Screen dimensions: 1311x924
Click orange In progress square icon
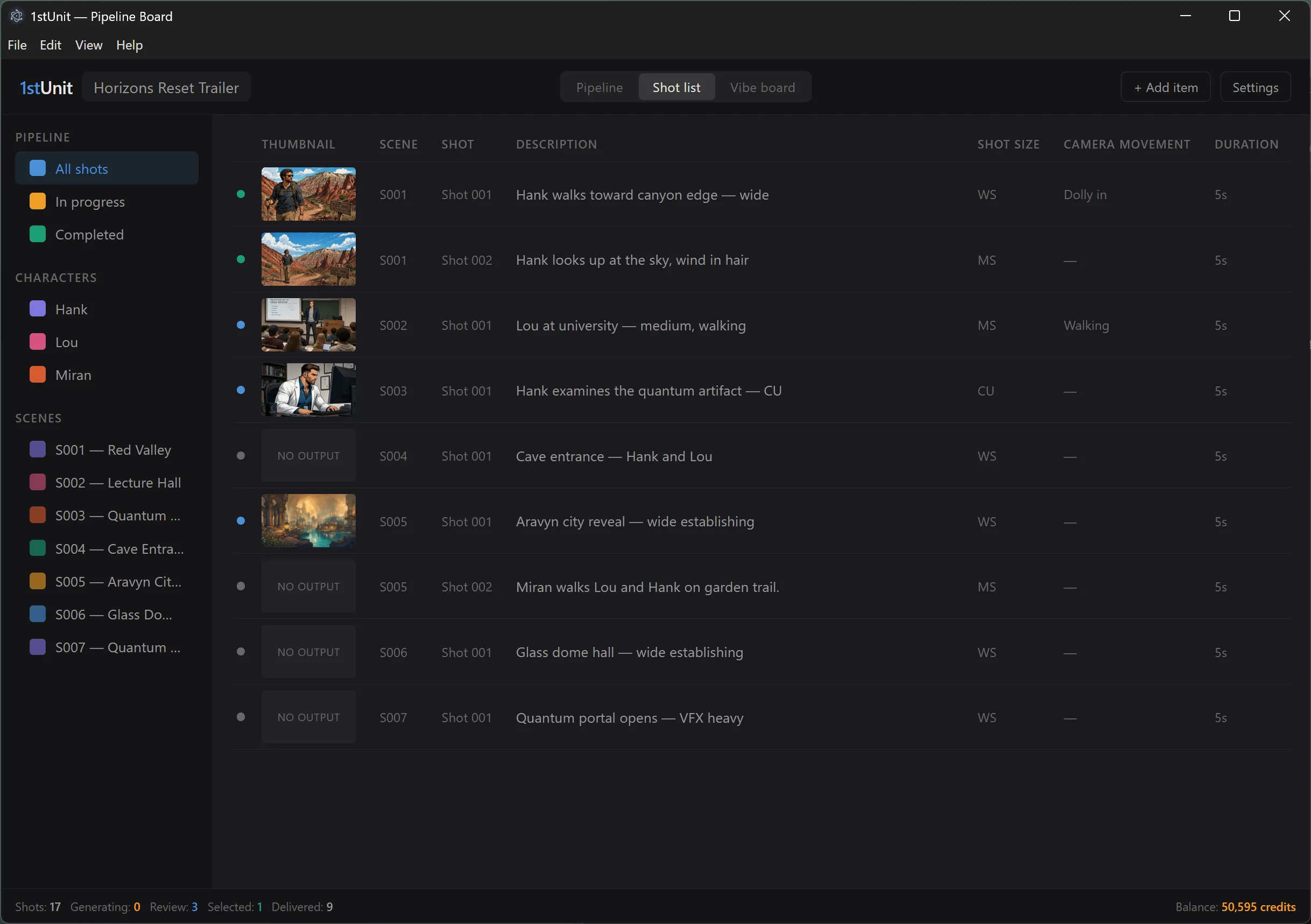pos(38,201)
